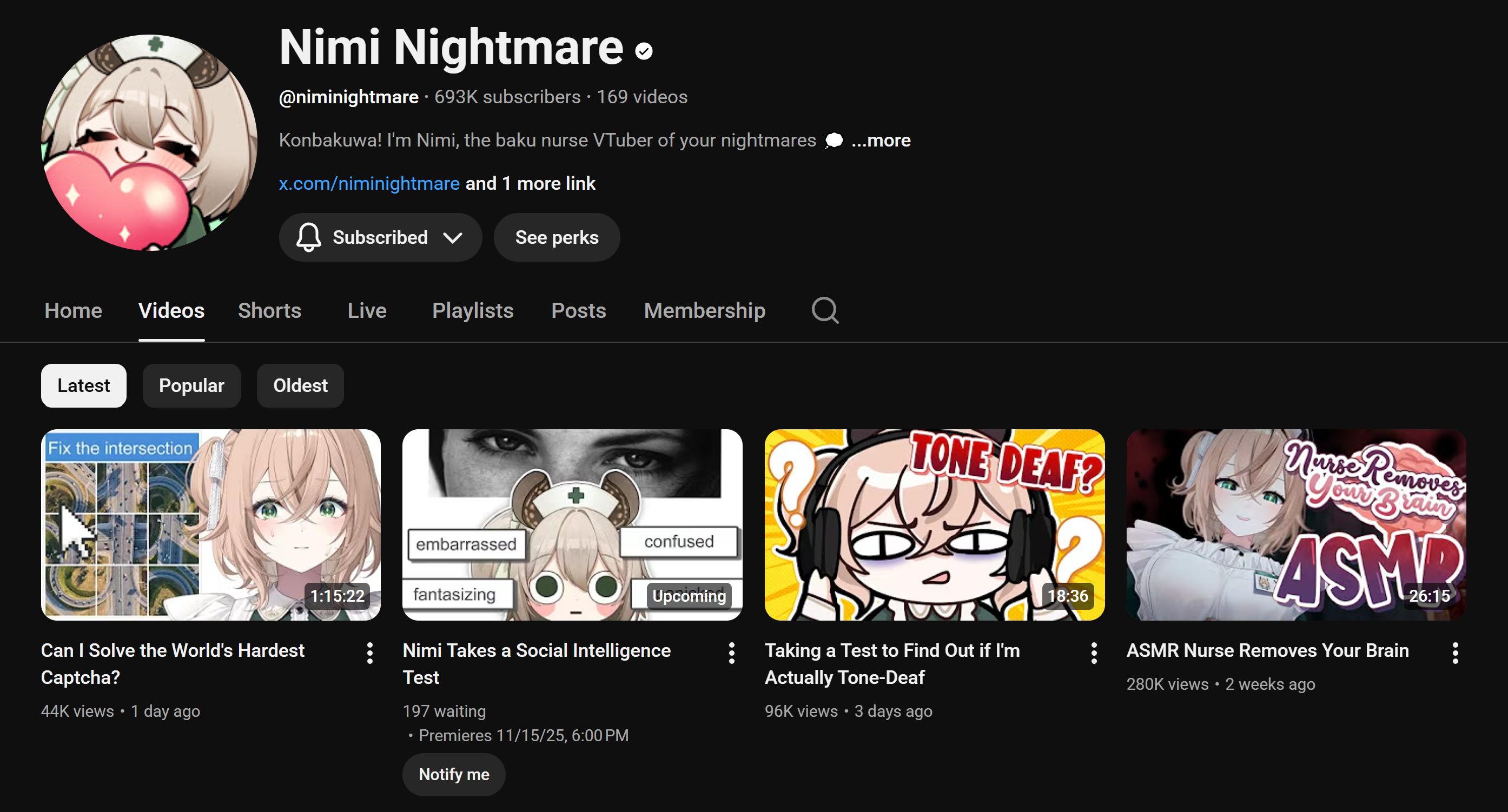Select the Popular sort chip
Screen dimensions: 1508x812
(191, 385)
